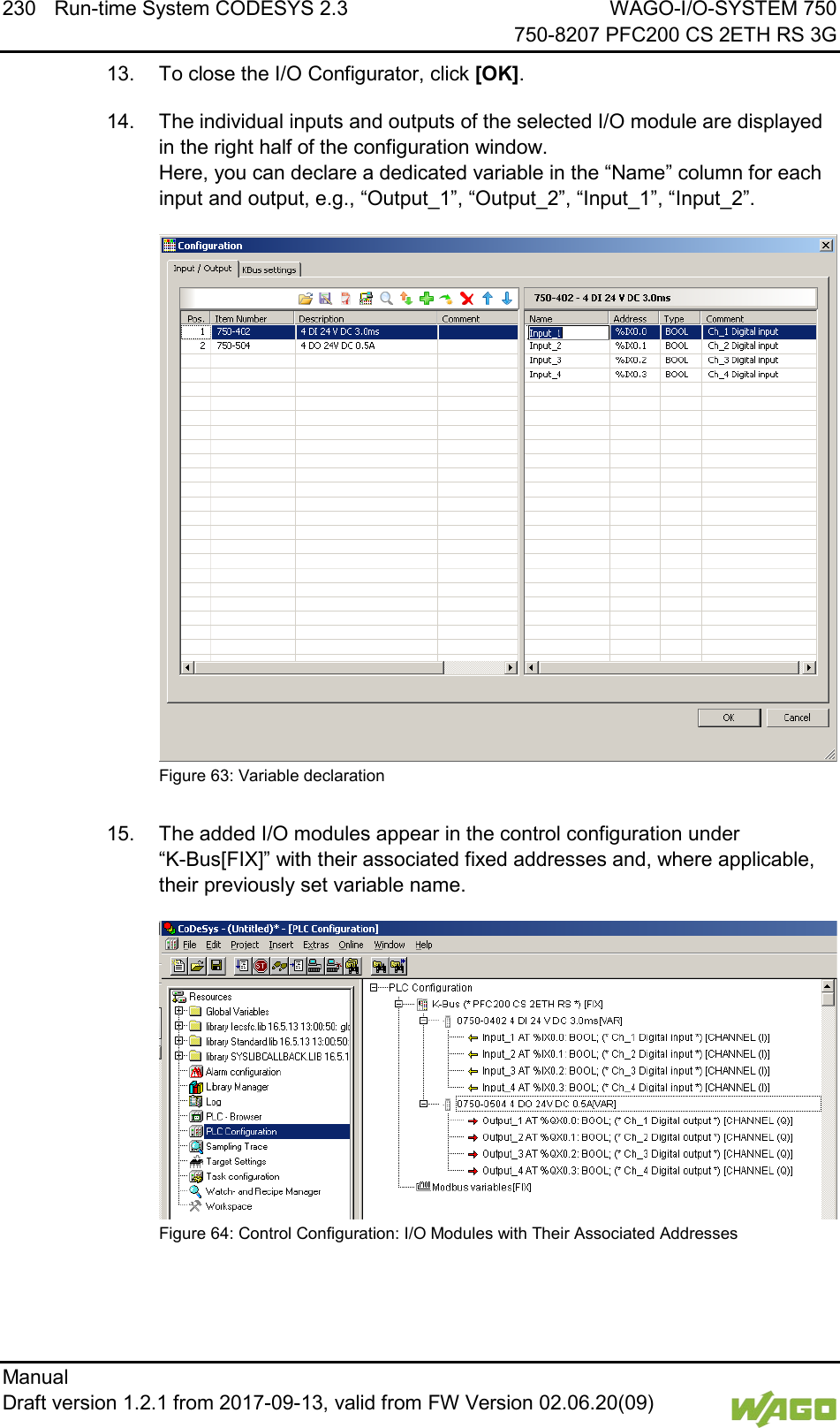Click the save icon in Configuration toolbar
This screenshot has height=1428, width=840.
click(325, 299)
